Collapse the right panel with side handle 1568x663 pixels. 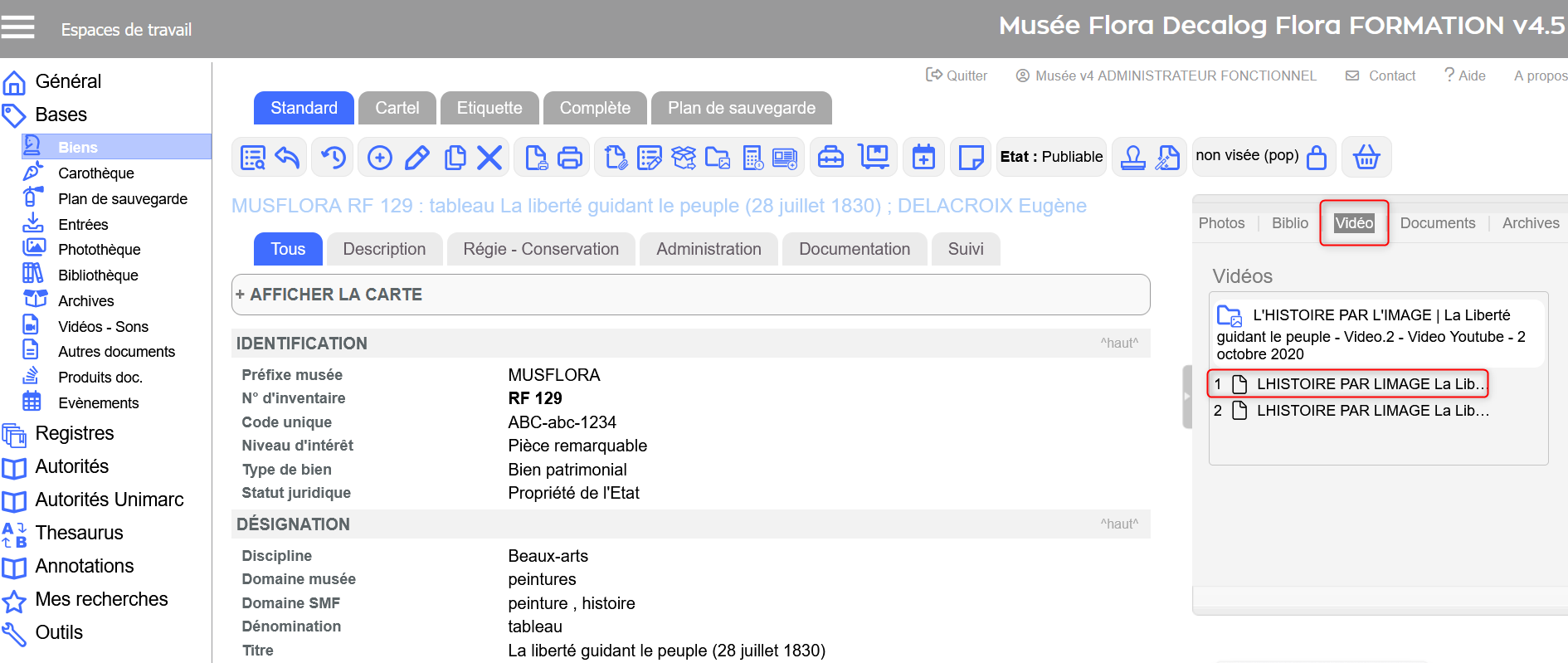tap(1186, 397)
